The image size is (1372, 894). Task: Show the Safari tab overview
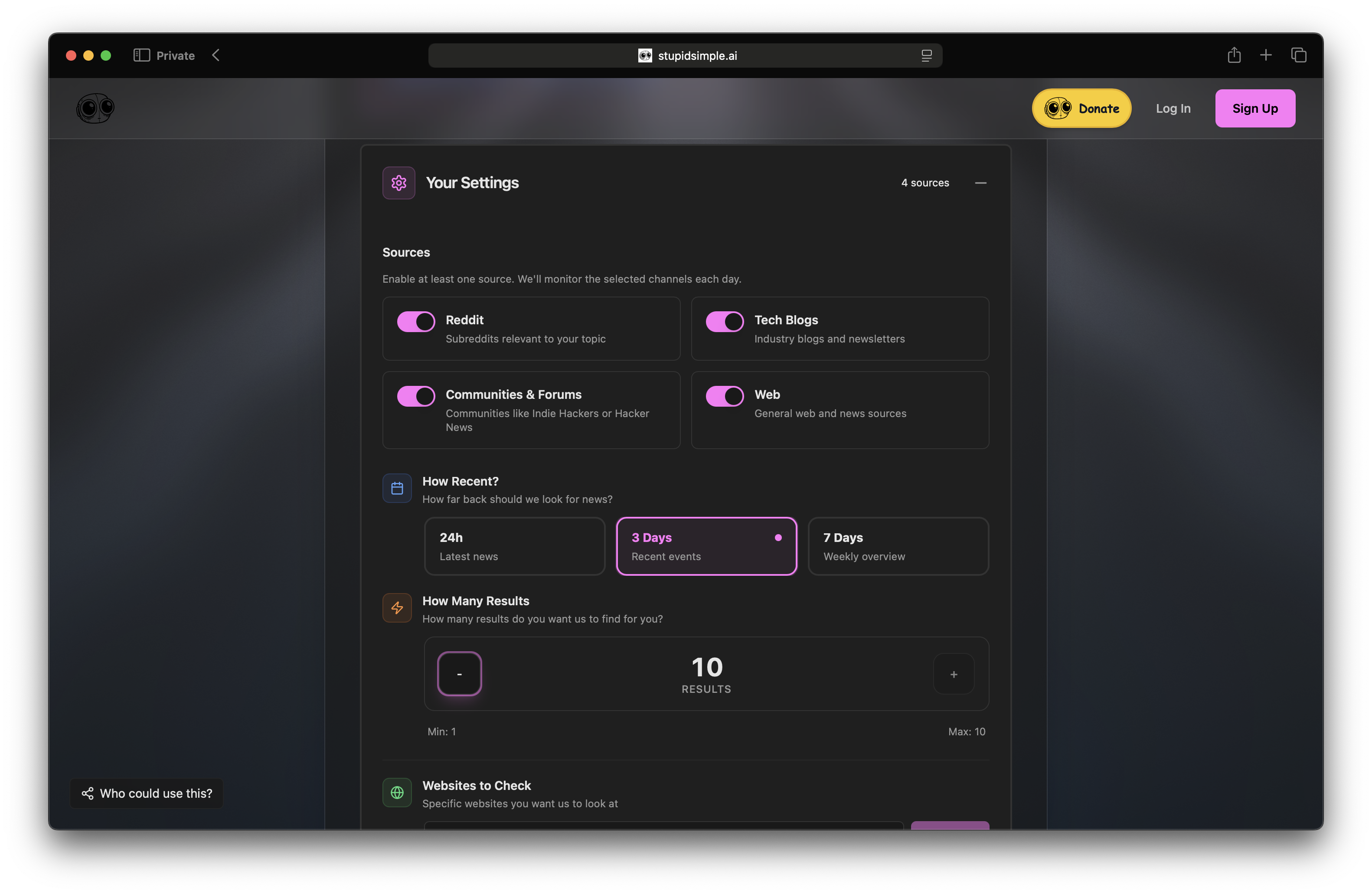tap(1298, 55)
